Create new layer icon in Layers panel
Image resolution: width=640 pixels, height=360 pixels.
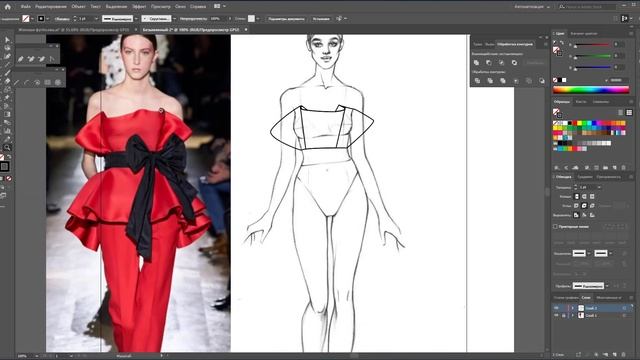click(x=615, y=355)
